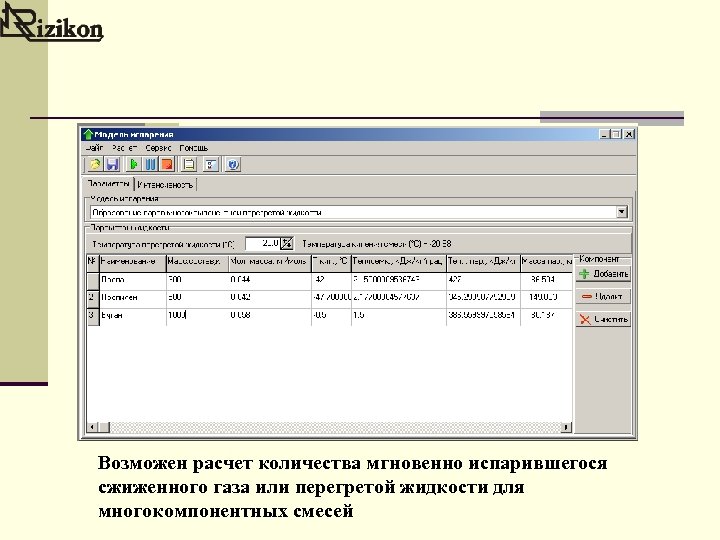Click the mass cell 1000 in Бутан row
The height and width of the screenshot is (540, 720).
(x=197, y=317)
